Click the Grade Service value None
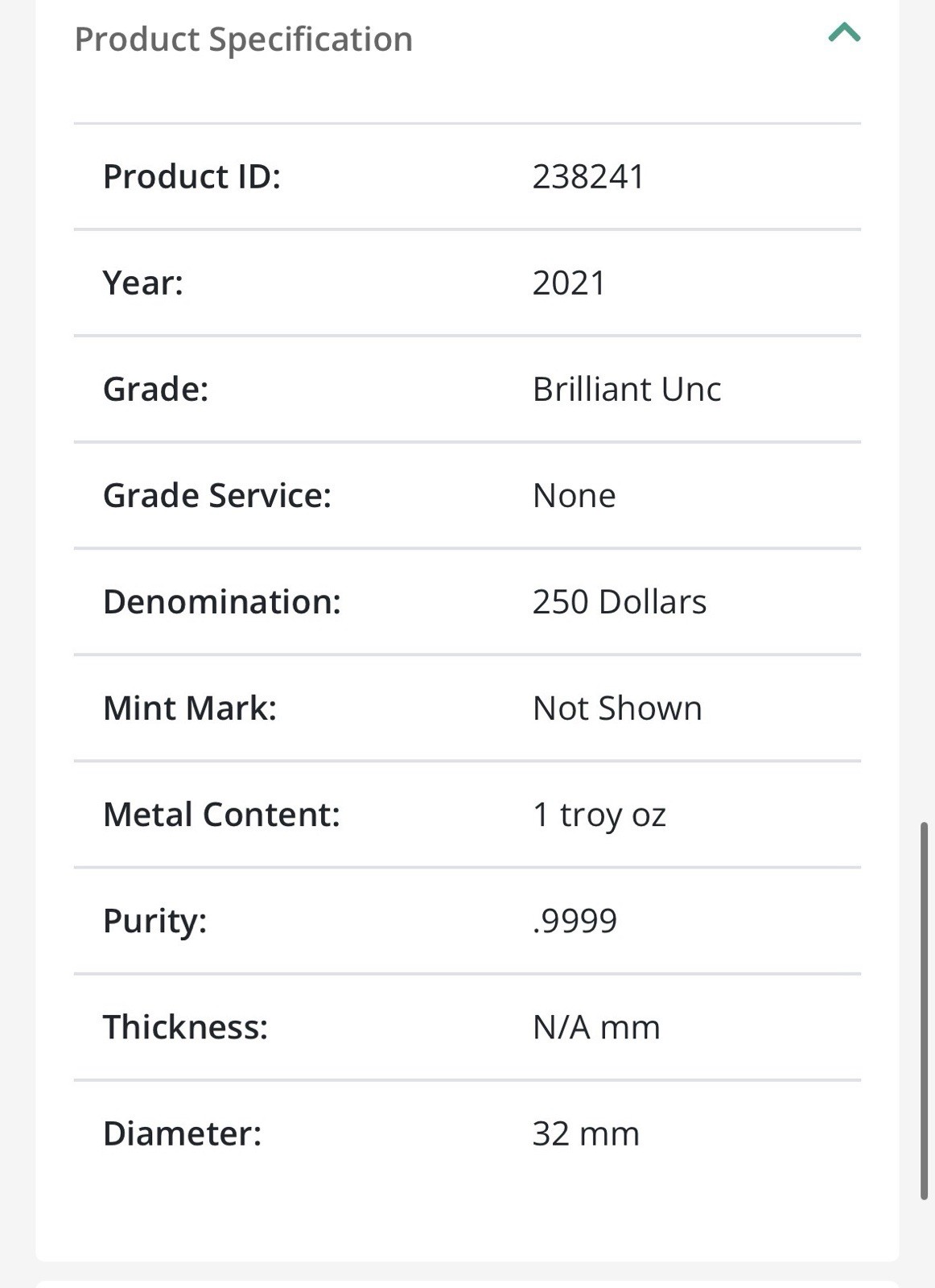The height and width of the screenshot is (1288, 935). pyautogui.click(x=575, y=496)
